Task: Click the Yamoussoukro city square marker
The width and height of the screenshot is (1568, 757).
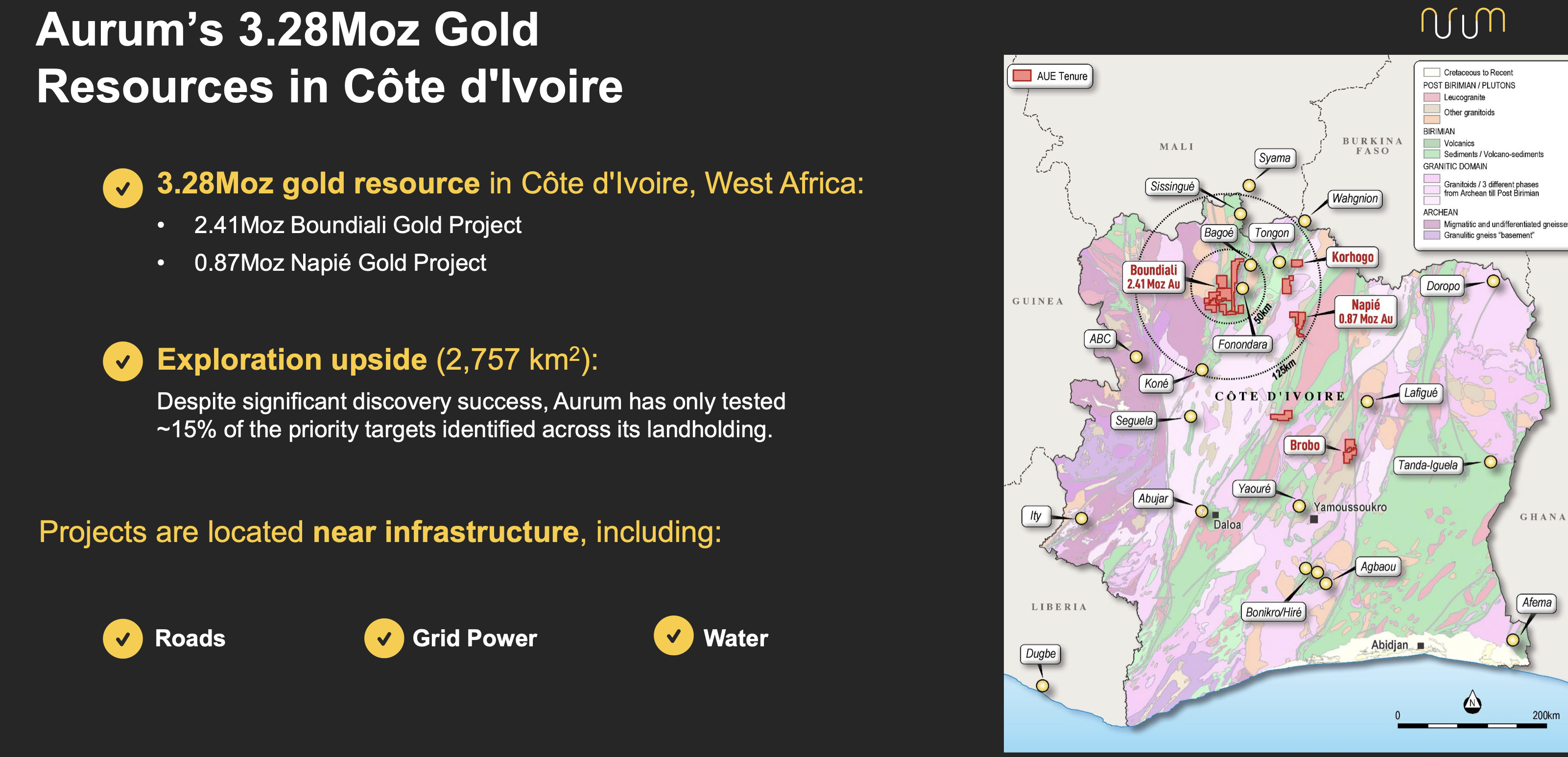Action: click(x=1313, y=519)
